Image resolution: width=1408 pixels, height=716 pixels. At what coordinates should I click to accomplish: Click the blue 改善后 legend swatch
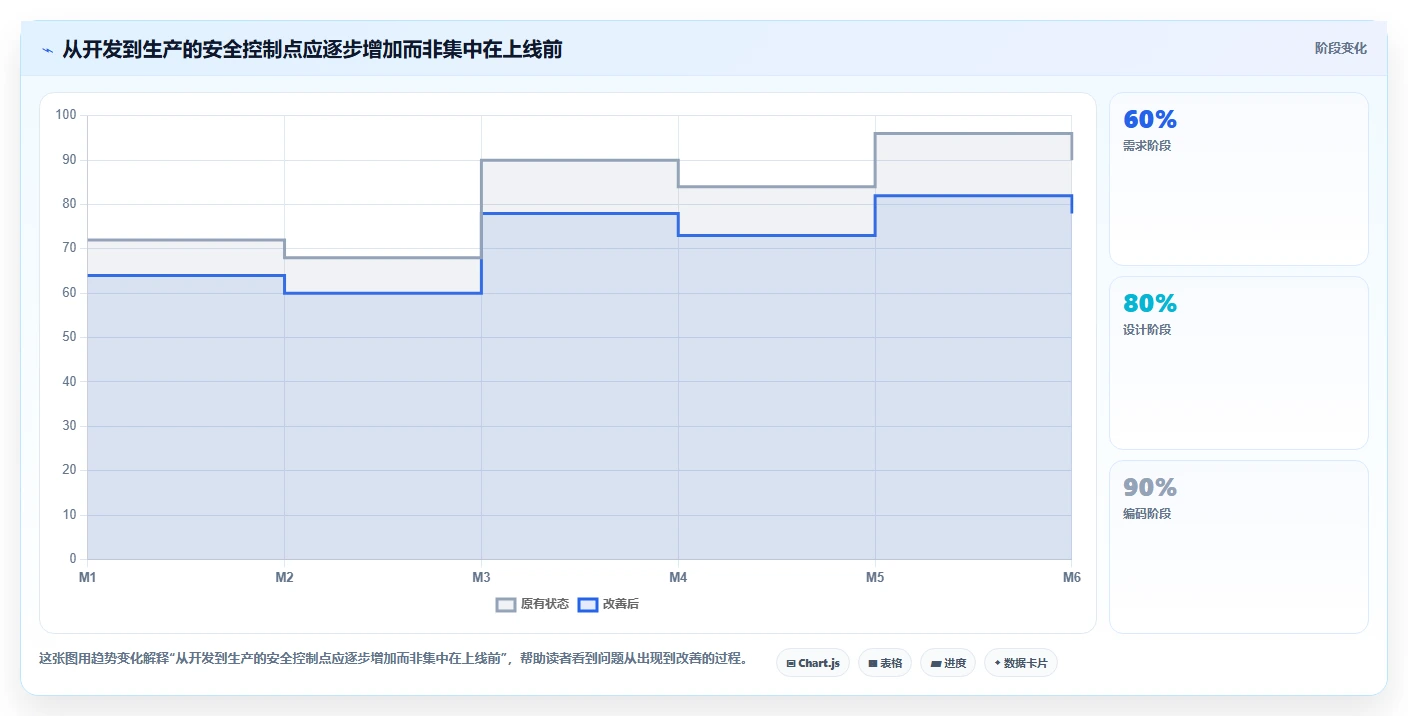tap(588, 604)
